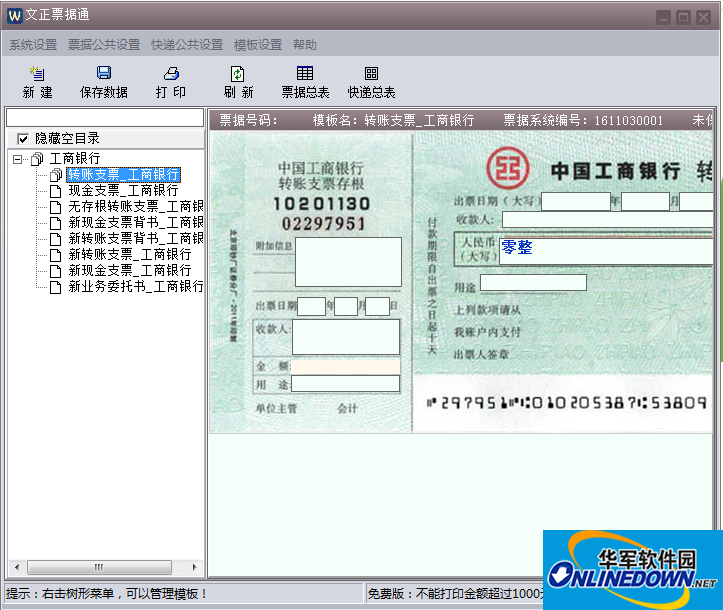
Task: Click the 工商银行 folder icon
Action: coord(37,159)
